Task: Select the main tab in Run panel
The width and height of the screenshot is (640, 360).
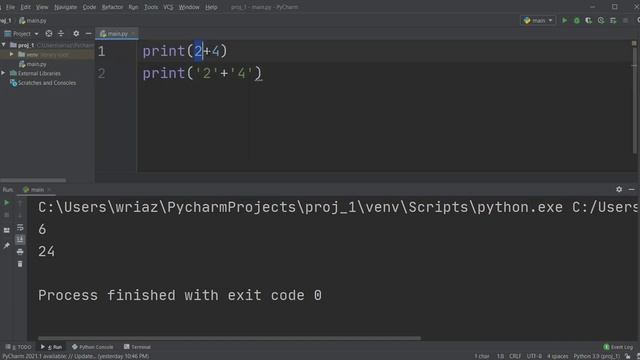Action: [37, 190]
